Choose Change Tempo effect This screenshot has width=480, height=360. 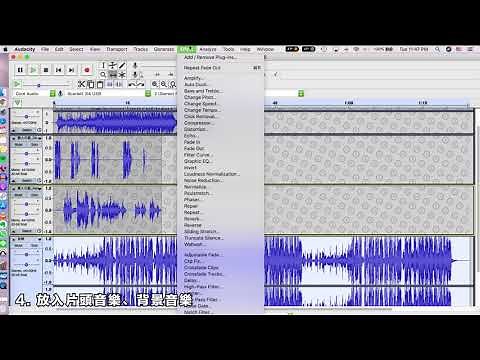pyautogui.click(x=220, y=110)
